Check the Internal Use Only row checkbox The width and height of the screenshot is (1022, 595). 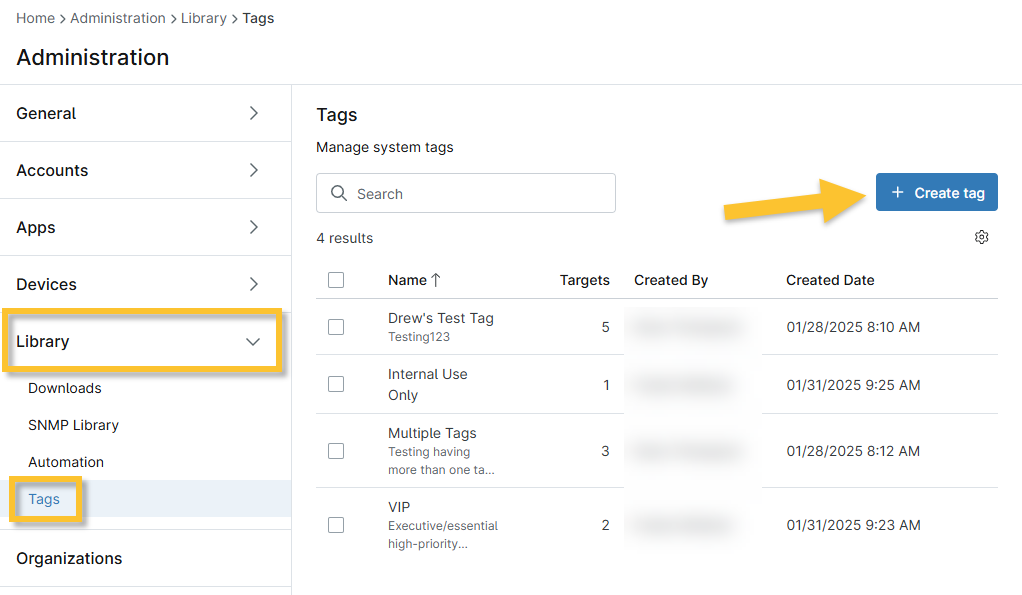point(336,385)
